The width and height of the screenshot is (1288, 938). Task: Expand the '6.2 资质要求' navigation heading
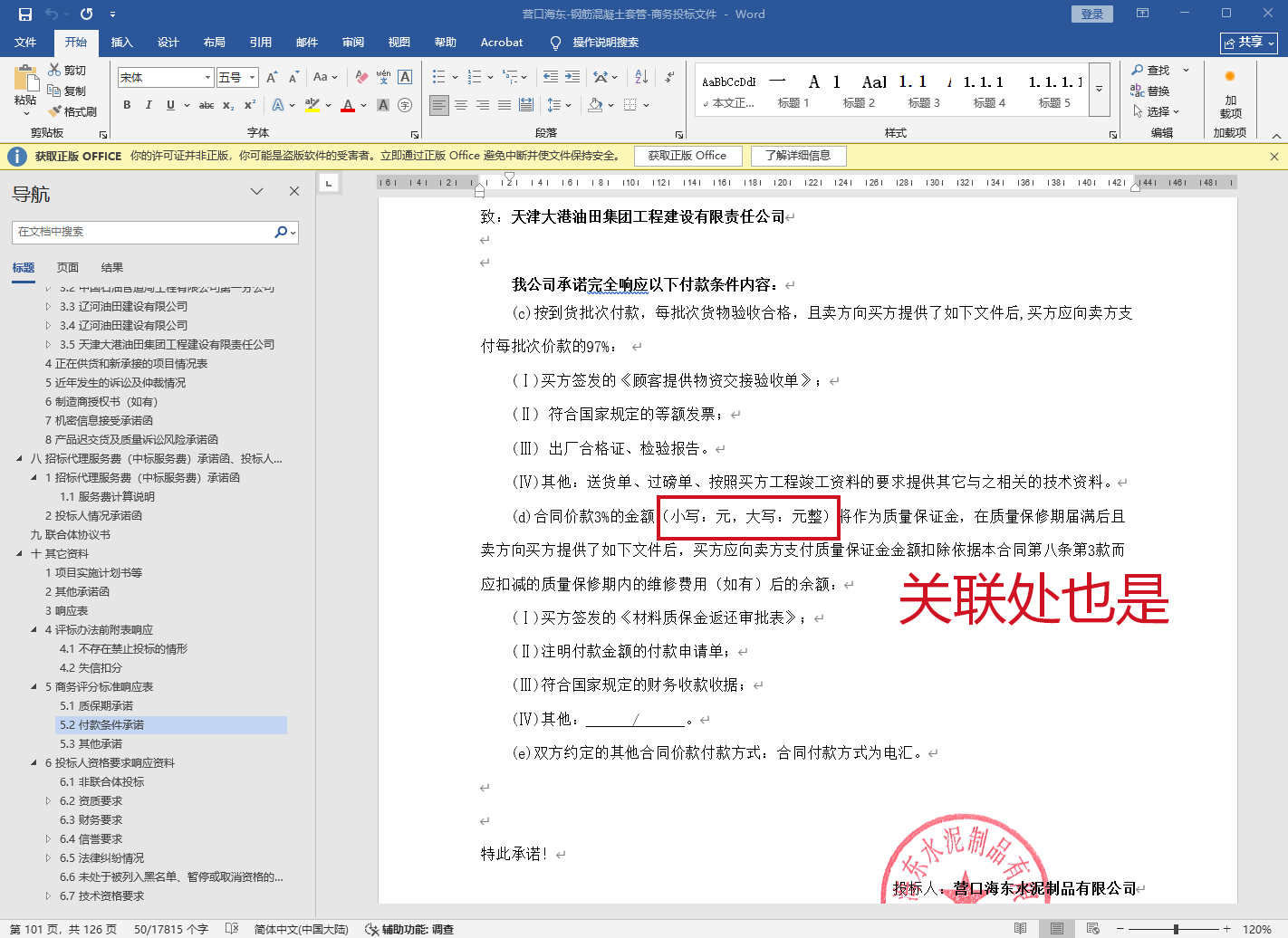tap(48, 801)
